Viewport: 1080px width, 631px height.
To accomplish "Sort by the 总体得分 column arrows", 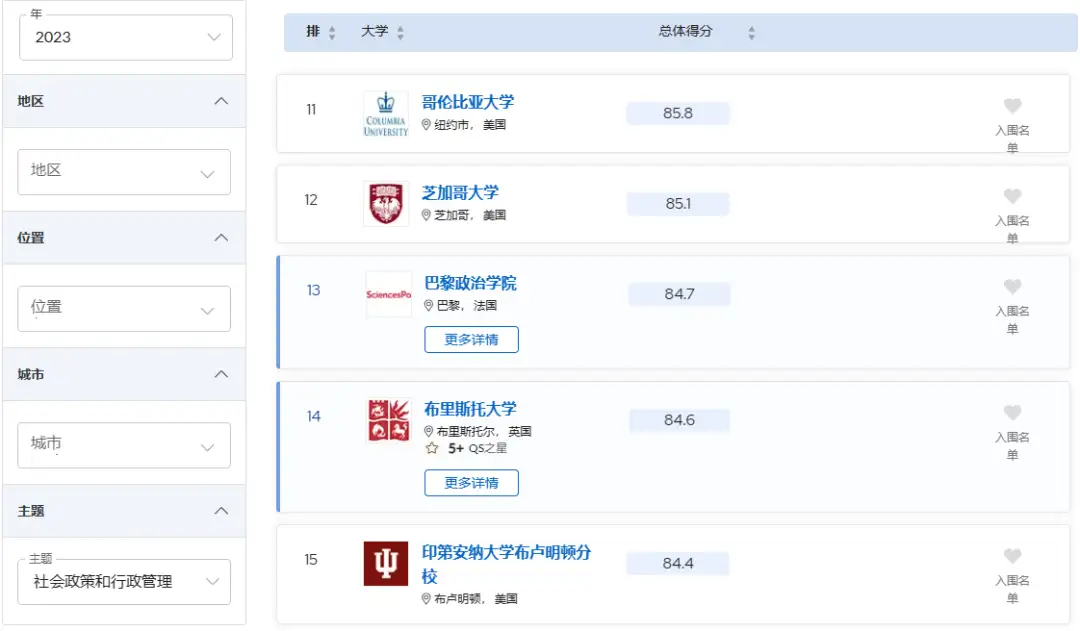I will pos(751,32).
